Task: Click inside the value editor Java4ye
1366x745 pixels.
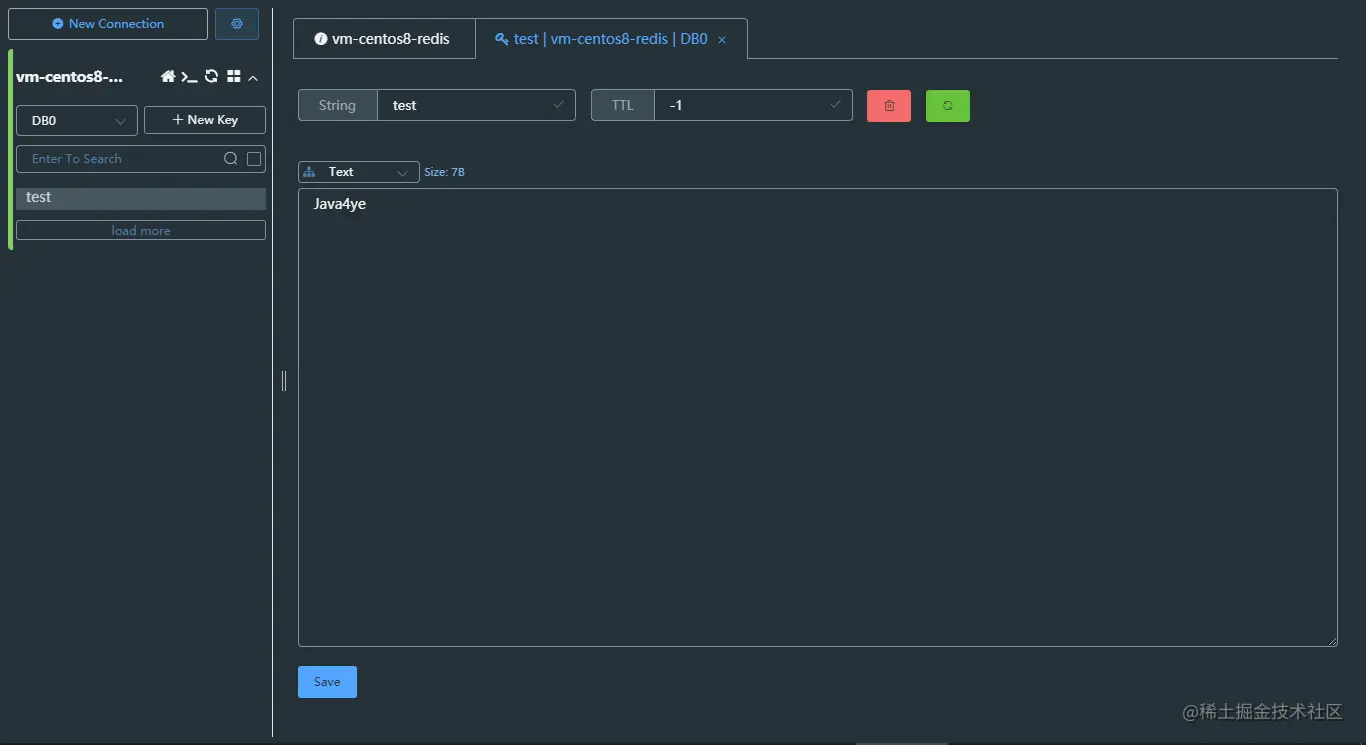Action: pyautogui.click(x=818, y=417)
